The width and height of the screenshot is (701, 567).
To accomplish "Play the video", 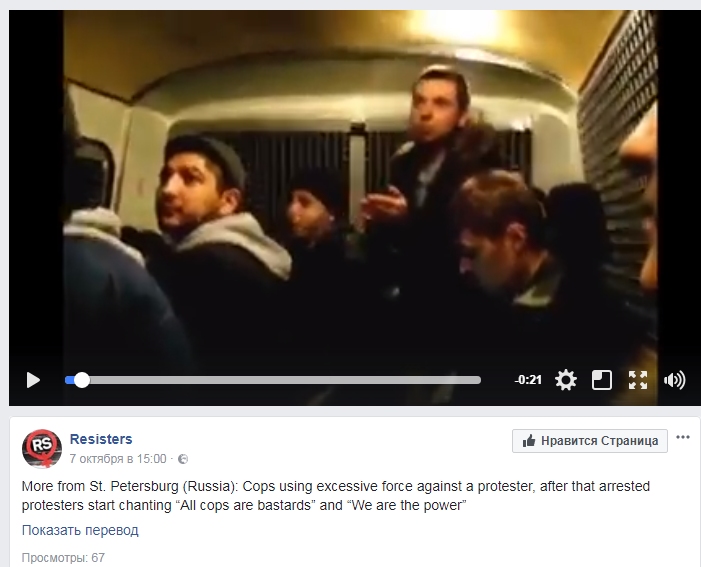I will coord(33,380).
